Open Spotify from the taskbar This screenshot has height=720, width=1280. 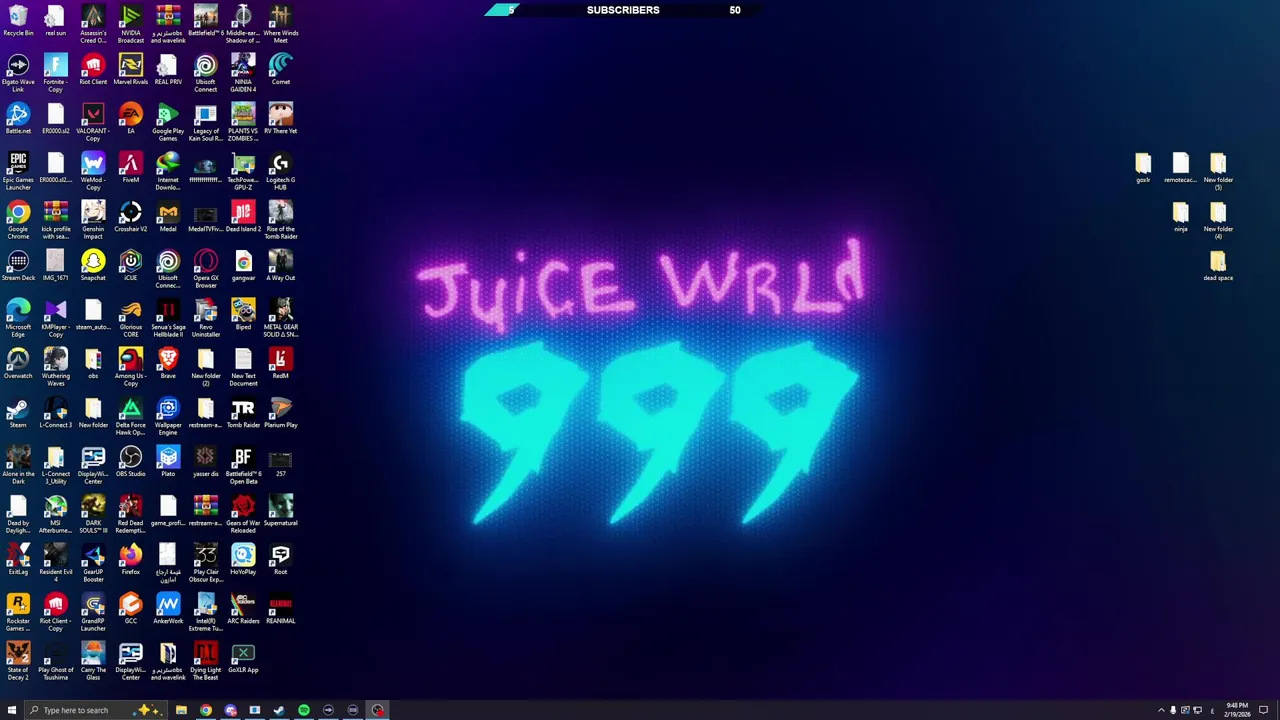pyautogui.click(x=304, y=710)
